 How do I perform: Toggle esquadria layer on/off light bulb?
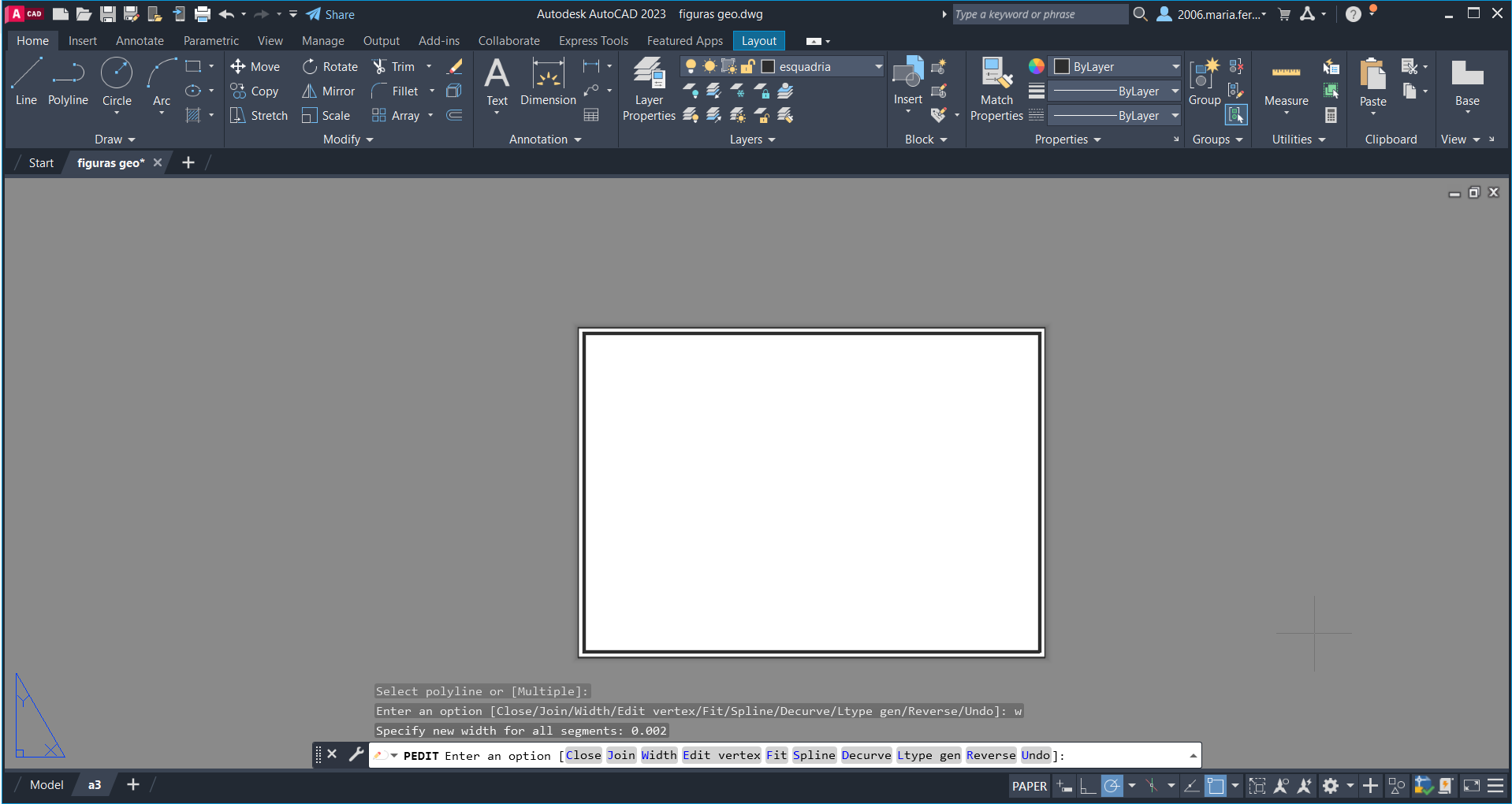pyautogui.click(x=691, y=66)
